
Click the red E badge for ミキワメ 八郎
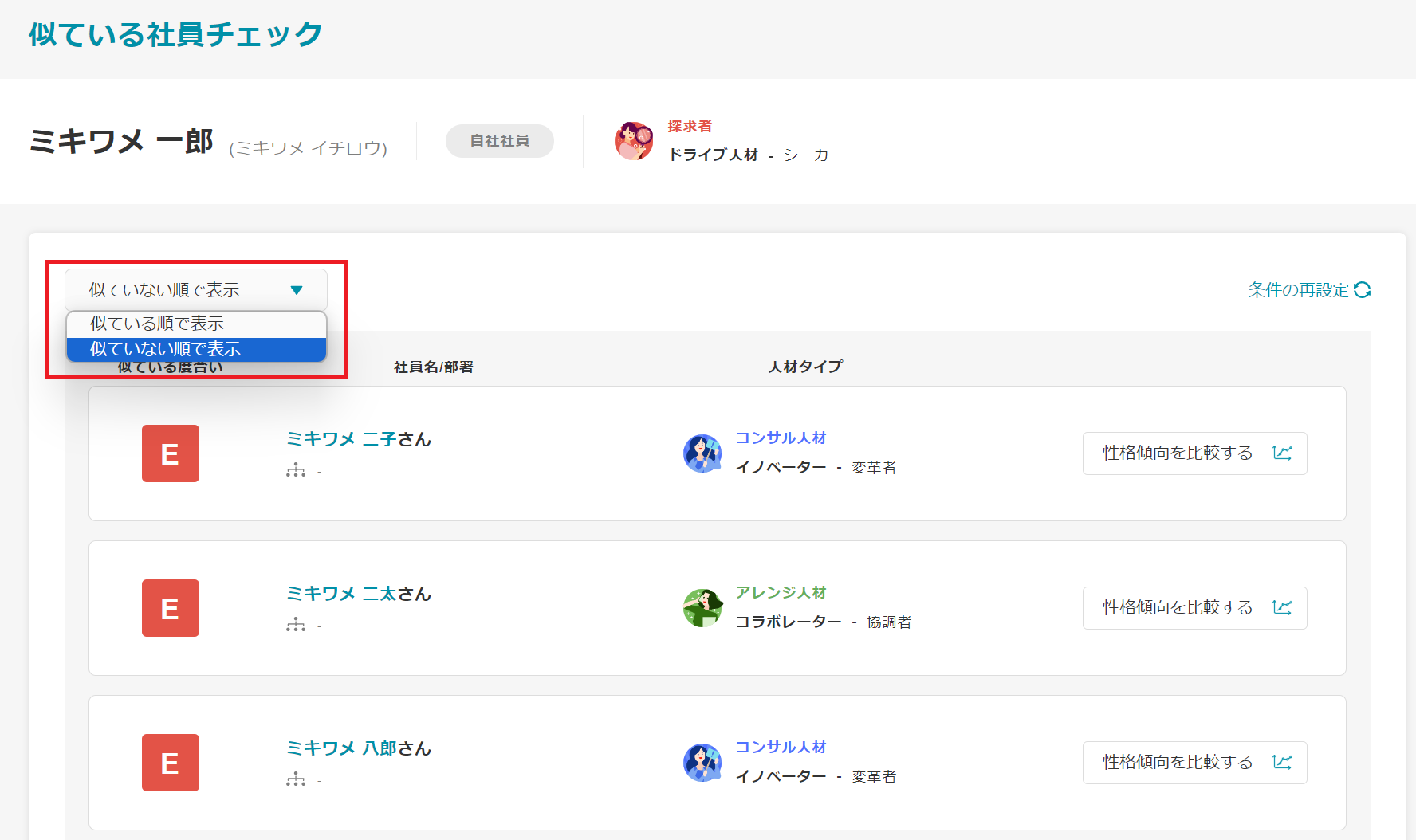(170, 763)
